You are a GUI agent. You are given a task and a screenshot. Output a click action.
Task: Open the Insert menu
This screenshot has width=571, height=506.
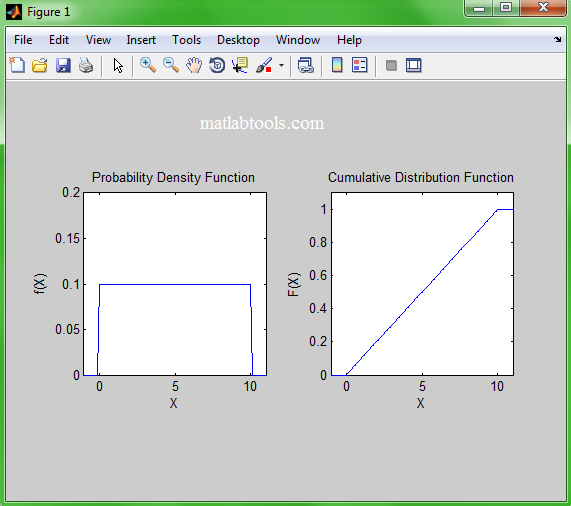coord(141,40)
